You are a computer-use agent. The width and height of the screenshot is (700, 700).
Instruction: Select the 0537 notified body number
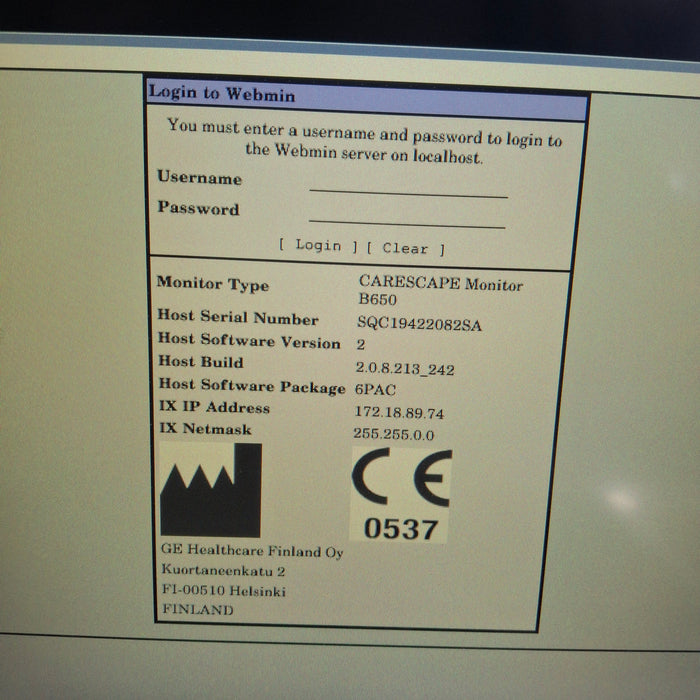pyautogui.click(x=400, y=529)
